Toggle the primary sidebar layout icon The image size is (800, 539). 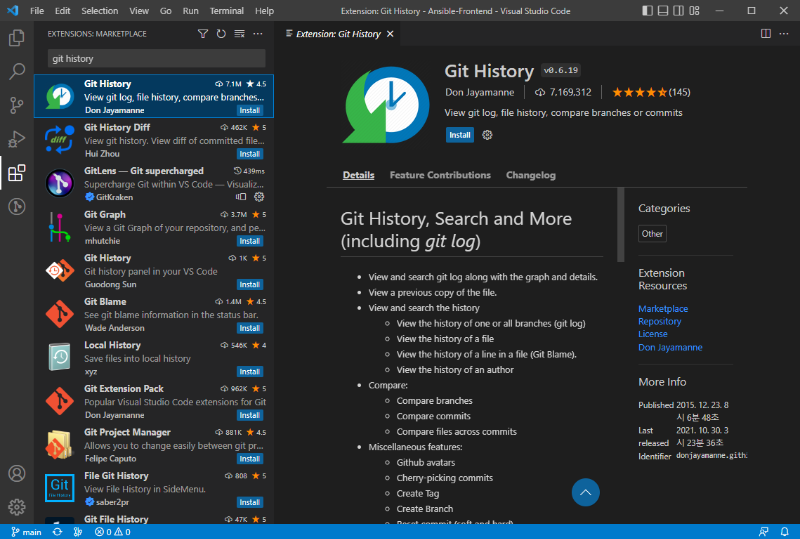[647, 11]
